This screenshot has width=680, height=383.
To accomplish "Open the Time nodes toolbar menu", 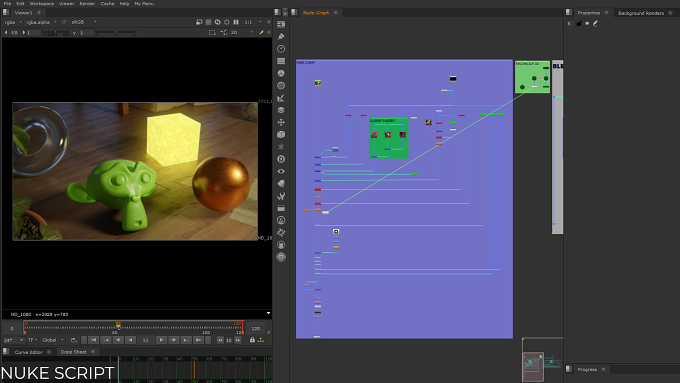I will tap(281, 49).
